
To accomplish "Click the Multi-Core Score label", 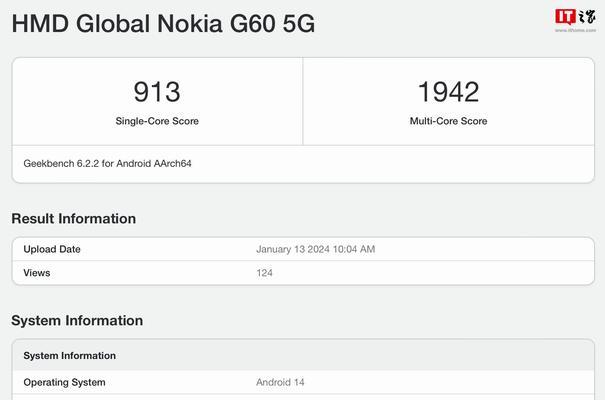I will pos(448,121).
